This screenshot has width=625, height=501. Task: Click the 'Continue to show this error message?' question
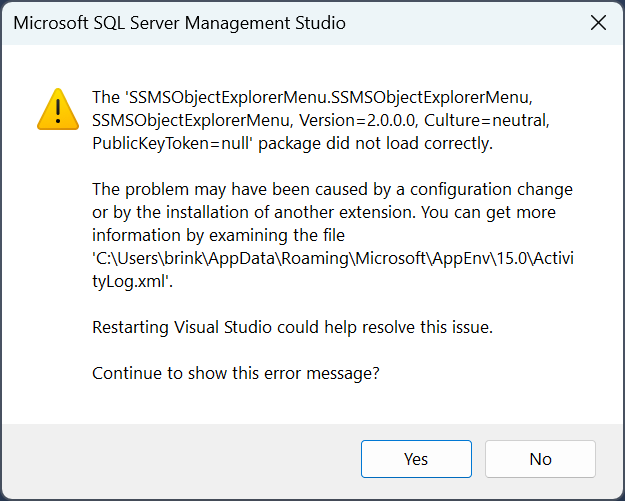(236, 374)
